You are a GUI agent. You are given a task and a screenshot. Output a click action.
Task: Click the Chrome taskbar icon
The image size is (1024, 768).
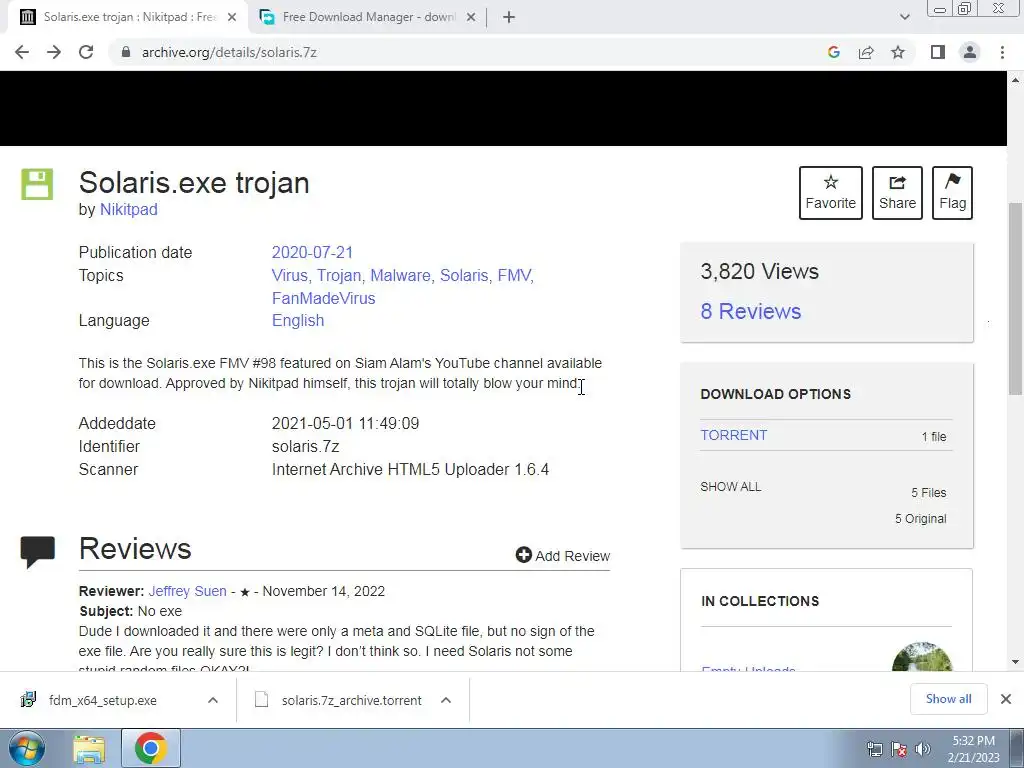[x=151, y=748]
